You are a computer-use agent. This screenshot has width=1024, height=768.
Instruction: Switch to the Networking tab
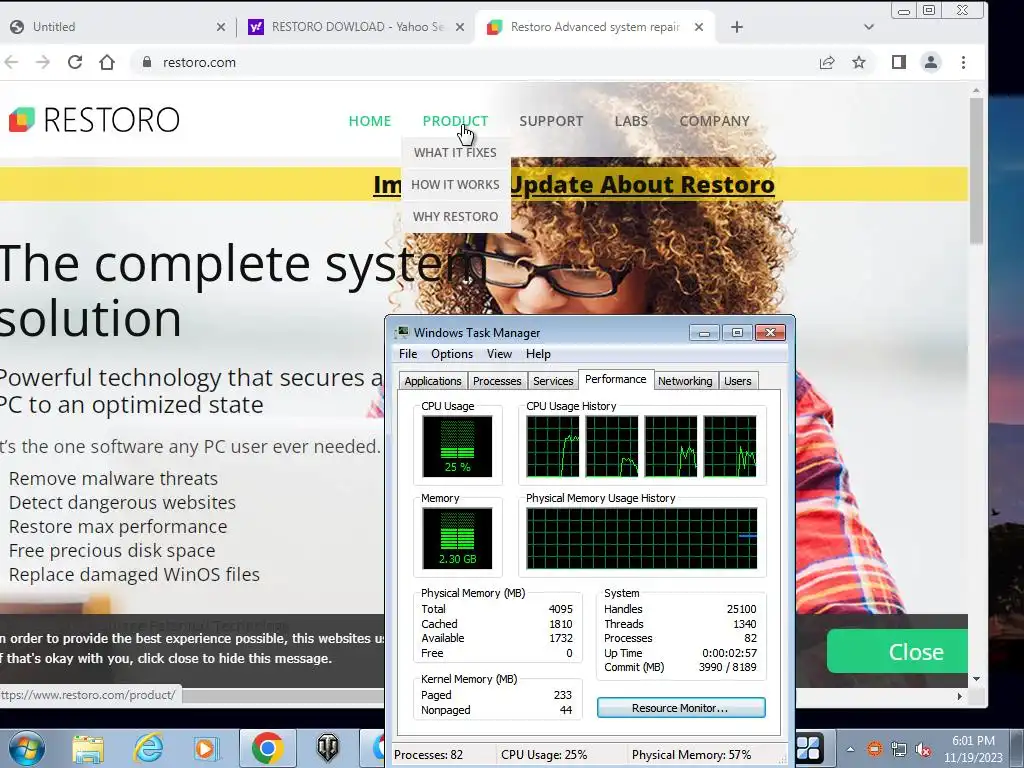tap(685, 381)
